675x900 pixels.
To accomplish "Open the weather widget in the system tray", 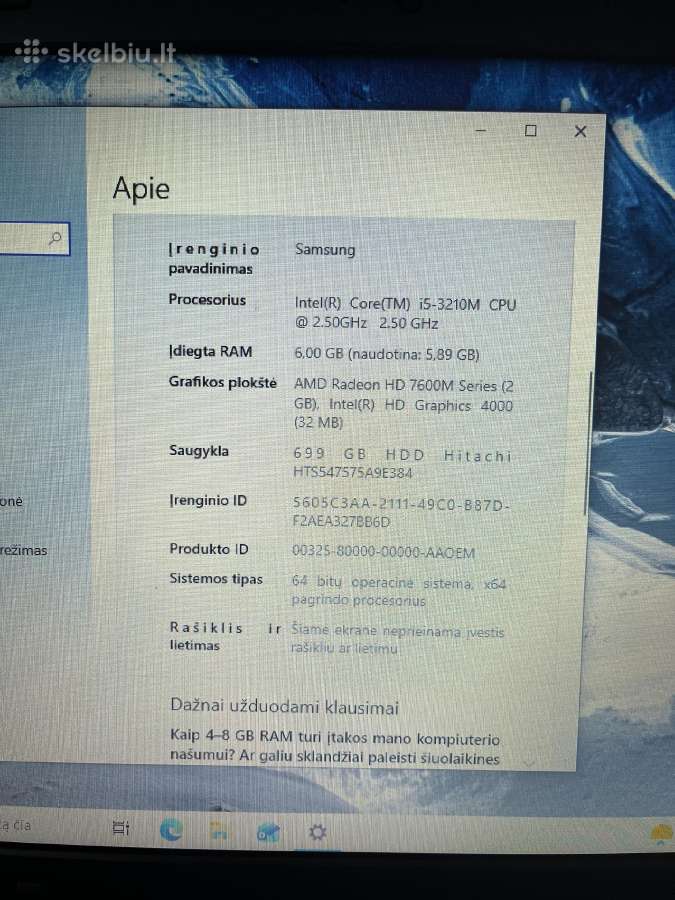I will tap(663, 833).
